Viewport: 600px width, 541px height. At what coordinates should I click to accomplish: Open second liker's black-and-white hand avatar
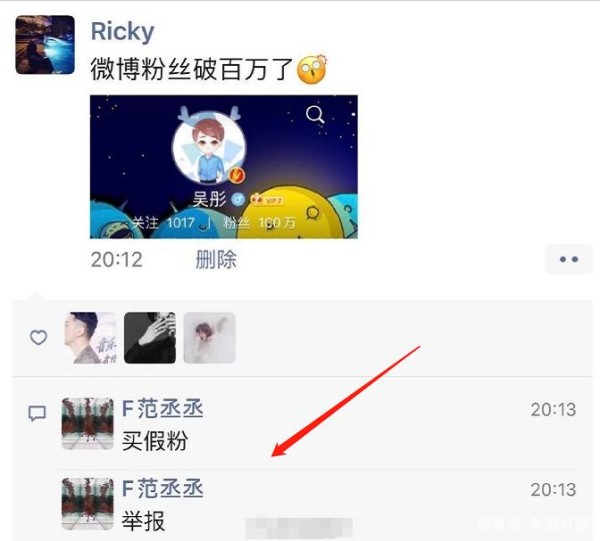[x=150, y=337]
